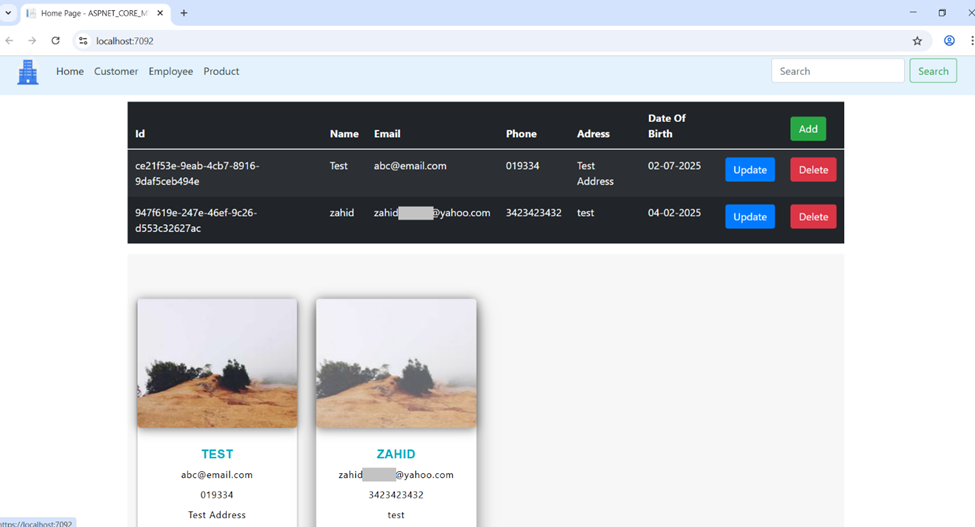The width and height of the screenshot is (975, 527).
Task: Delete the zahid customer row
Action: (x=813, y=217)
